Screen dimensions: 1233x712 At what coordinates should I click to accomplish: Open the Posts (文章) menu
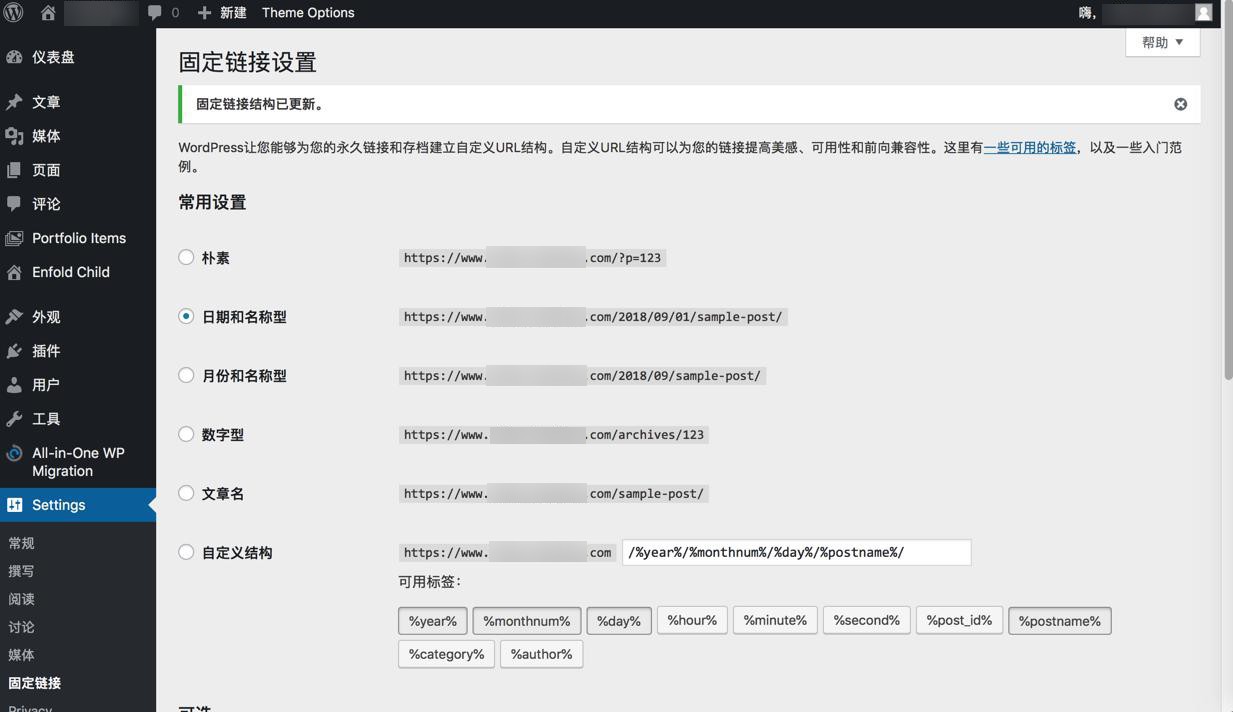pyautogui.click(x=46, y=102)
